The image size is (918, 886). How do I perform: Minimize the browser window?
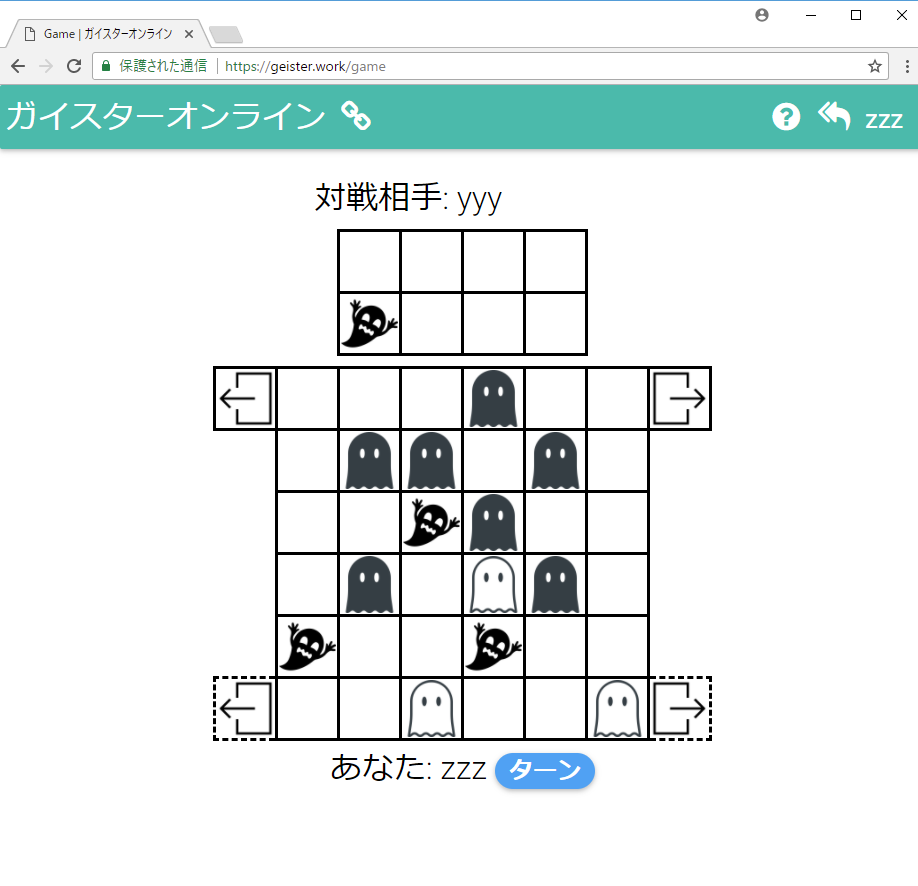pos(811,15)
